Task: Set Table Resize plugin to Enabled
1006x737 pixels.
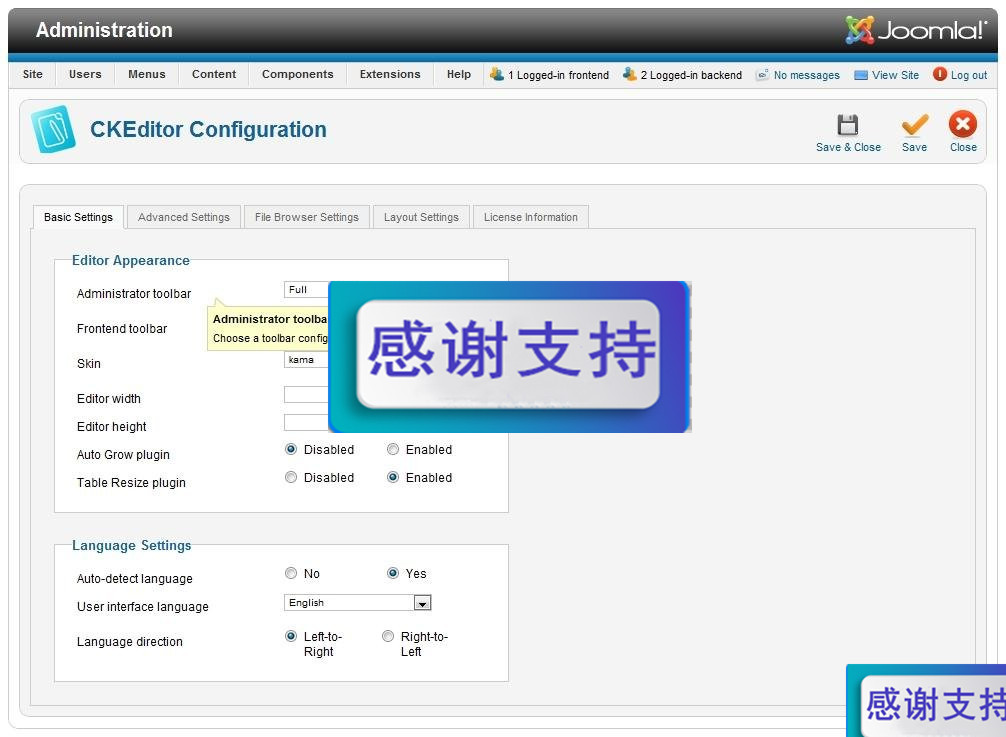Action: (393, 477)
